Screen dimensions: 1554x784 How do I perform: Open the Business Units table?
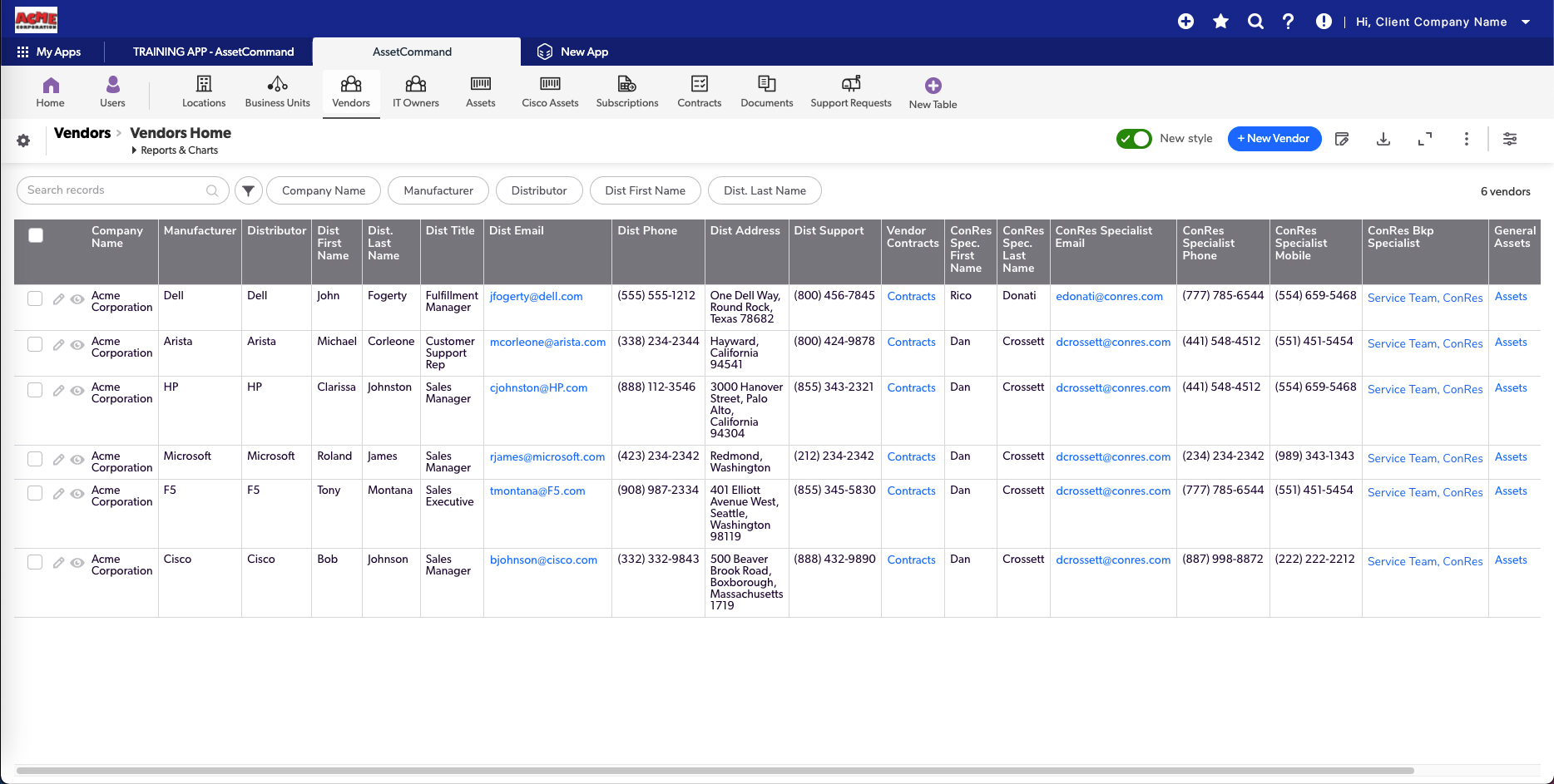coord(277,92)
